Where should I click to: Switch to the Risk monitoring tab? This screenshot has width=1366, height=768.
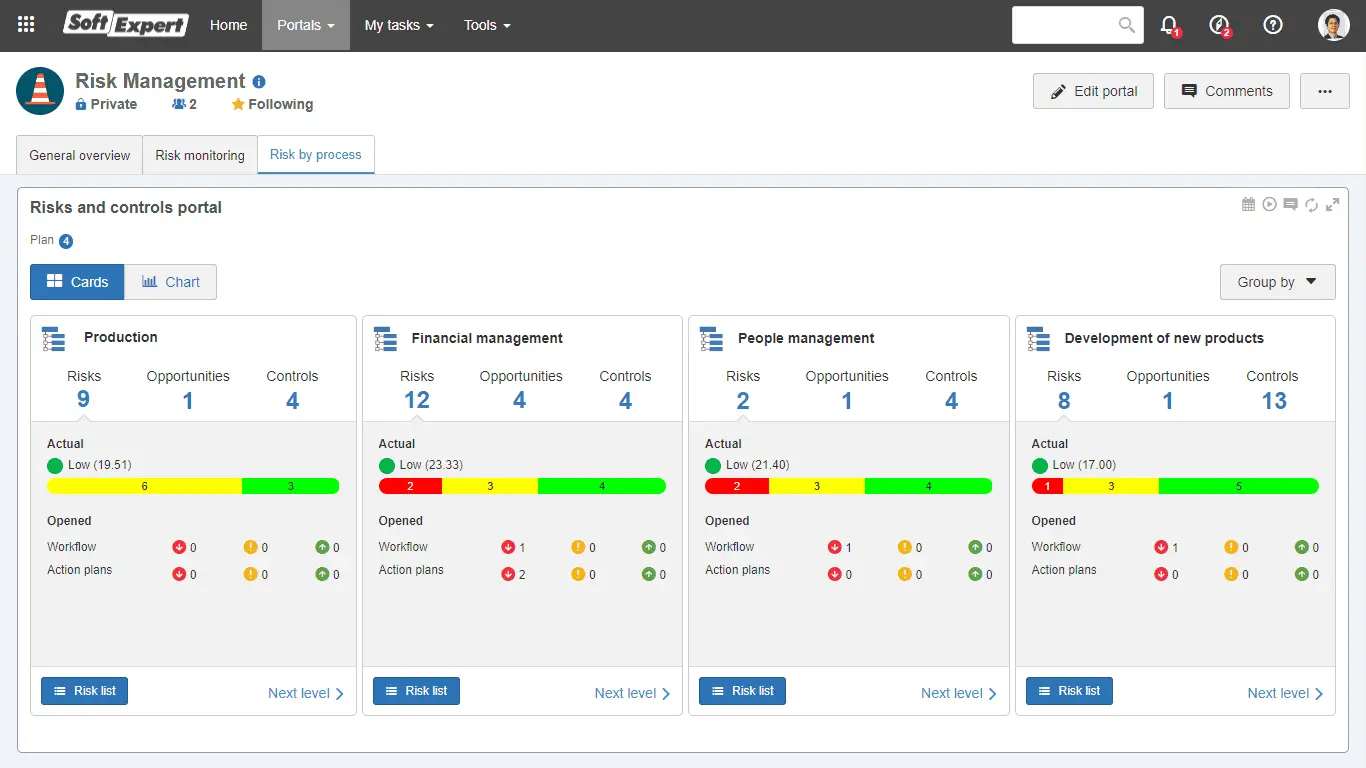[200, 155]
